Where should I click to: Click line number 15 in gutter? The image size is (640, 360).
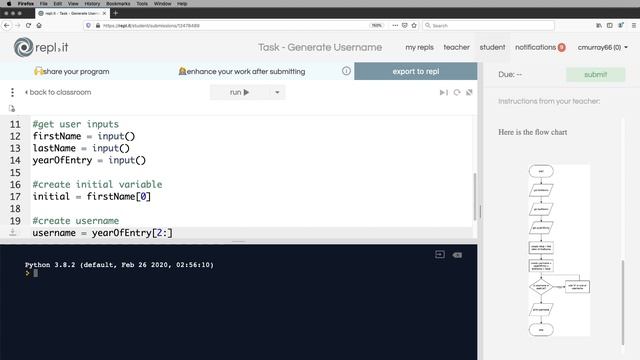(x=16, y=172)
